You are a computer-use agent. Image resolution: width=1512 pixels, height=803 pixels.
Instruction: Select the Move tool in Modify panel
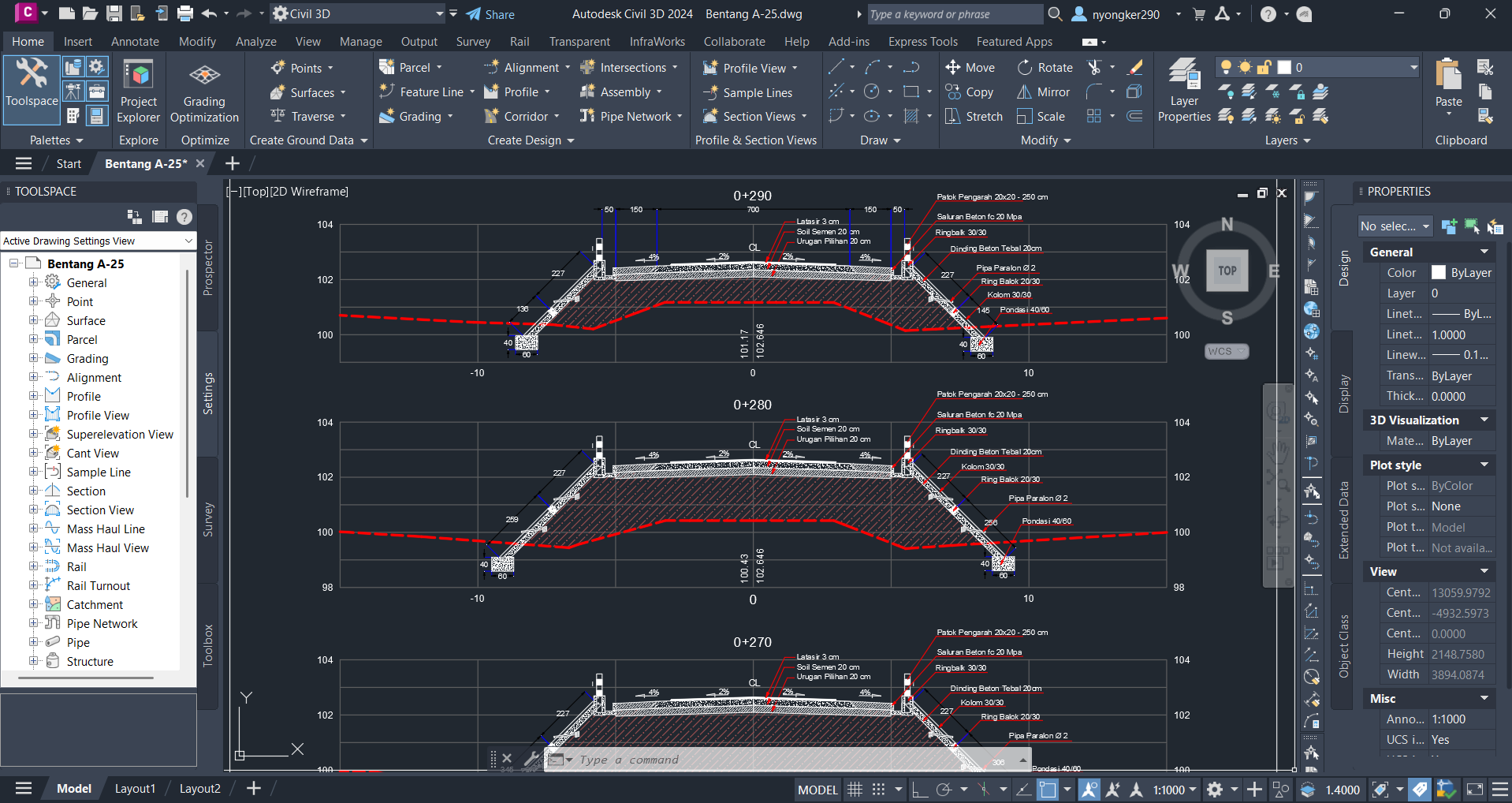[970, 68]
